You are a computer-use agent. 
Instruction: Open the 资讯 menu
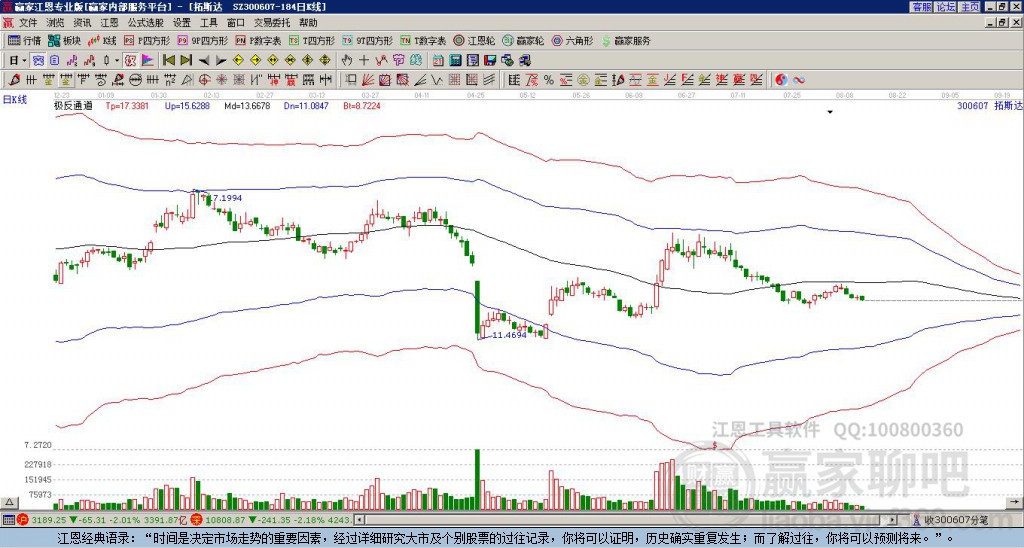tap(82, 23)
